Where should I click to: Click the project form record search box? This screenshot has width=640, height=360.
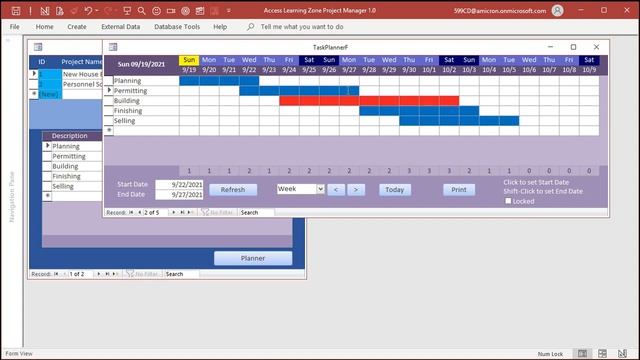pos(182,274)
